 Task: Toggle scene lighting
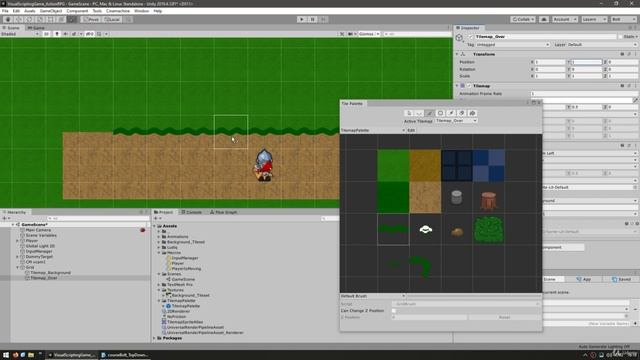coord(57,34)
